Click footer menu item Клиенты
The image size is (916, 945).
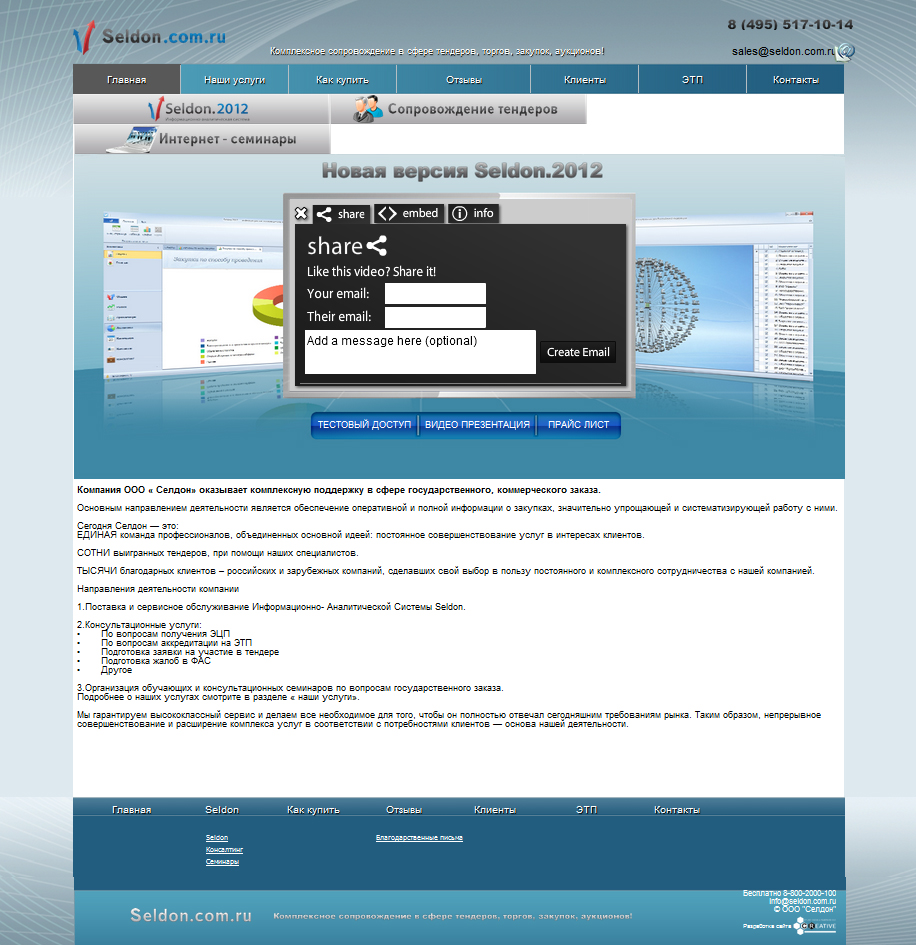[x=495, y=810]
